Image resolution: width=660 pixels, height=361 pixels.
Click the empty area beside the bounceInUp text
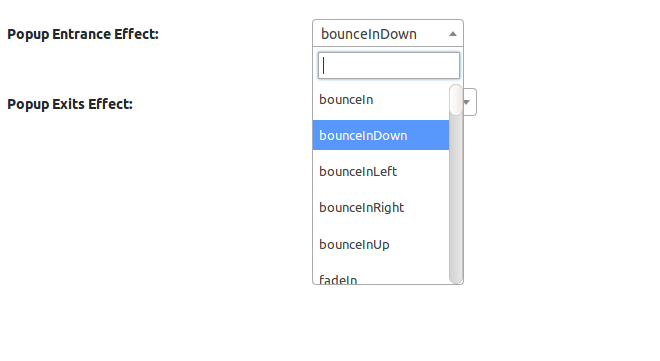coord(419,244)
